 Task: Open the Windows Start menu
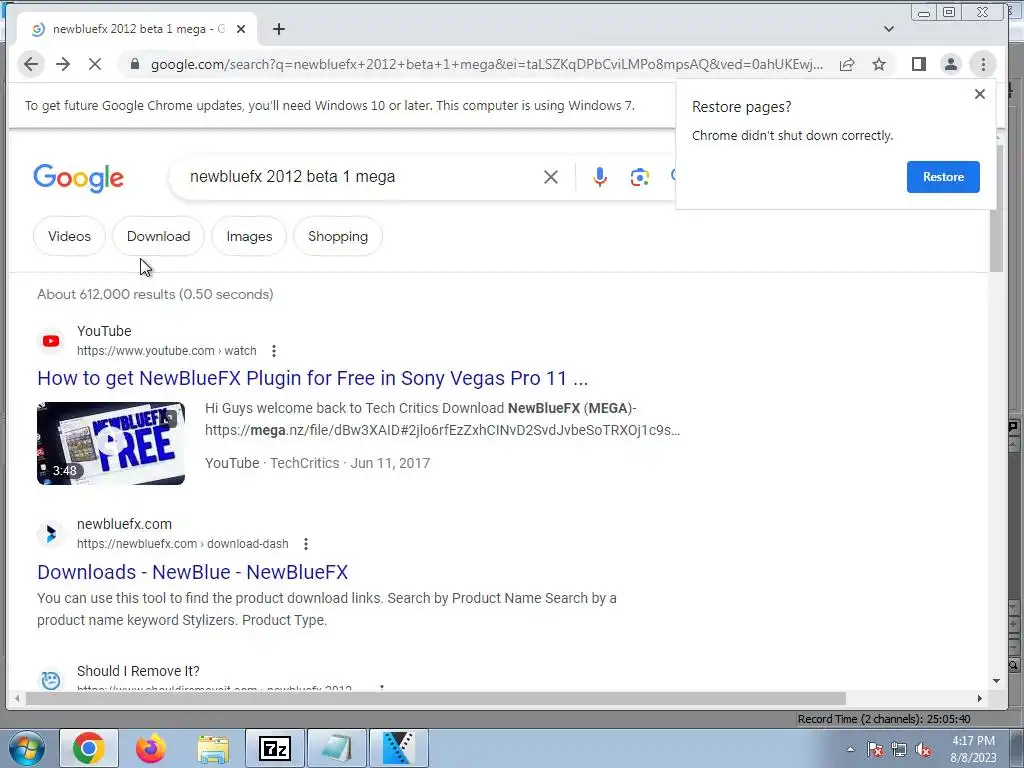26,748
